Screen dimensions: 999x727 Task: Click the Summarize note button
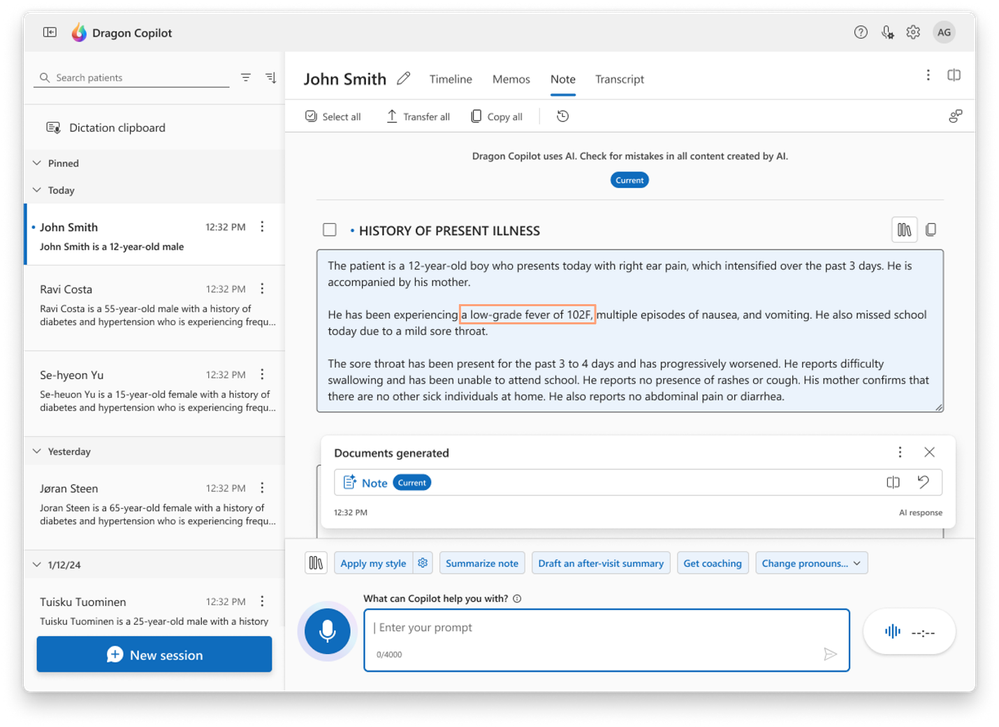[482, 563]
